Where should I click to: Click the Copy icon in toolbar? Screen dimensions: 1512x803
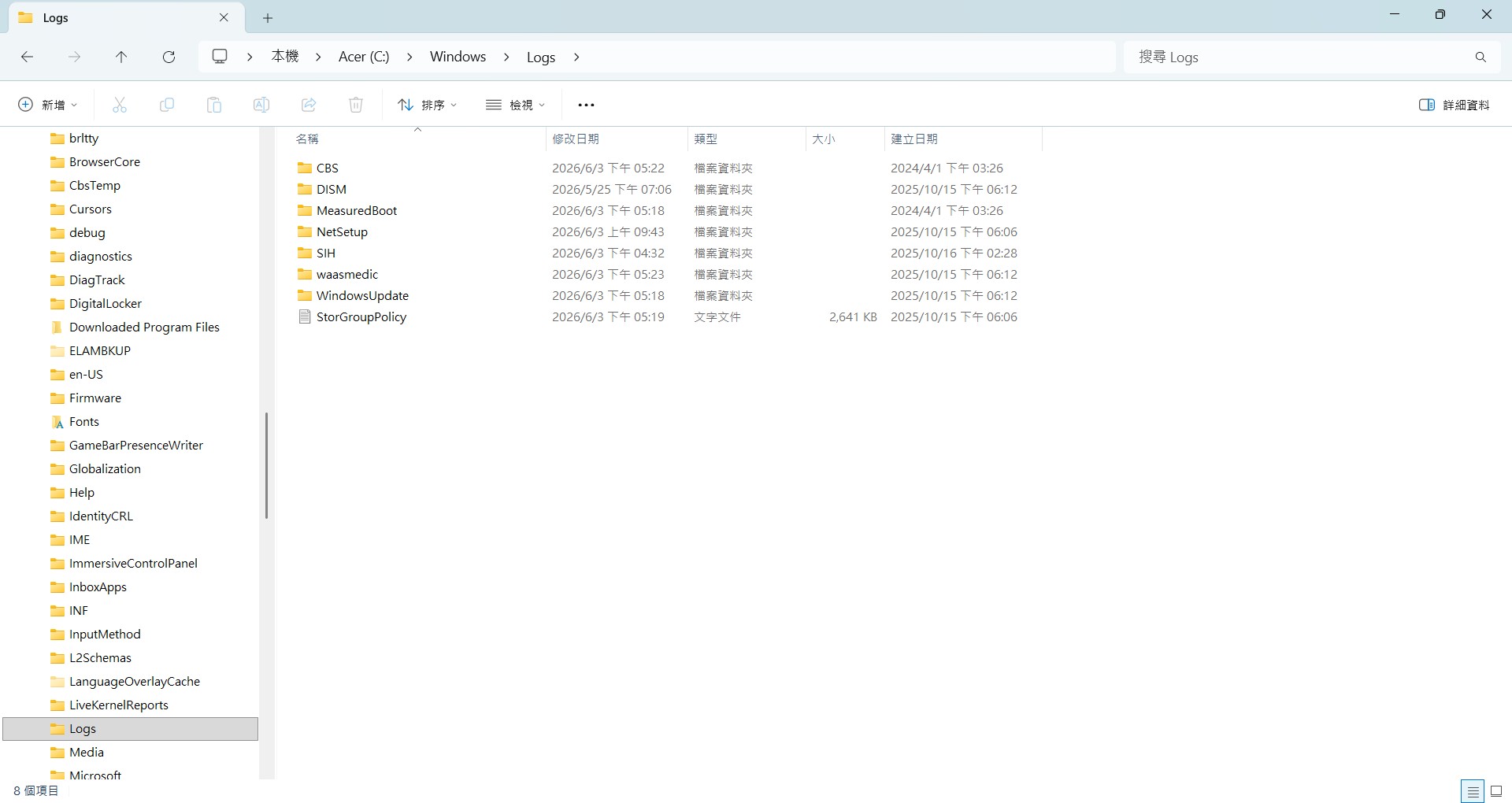[167, 105]
